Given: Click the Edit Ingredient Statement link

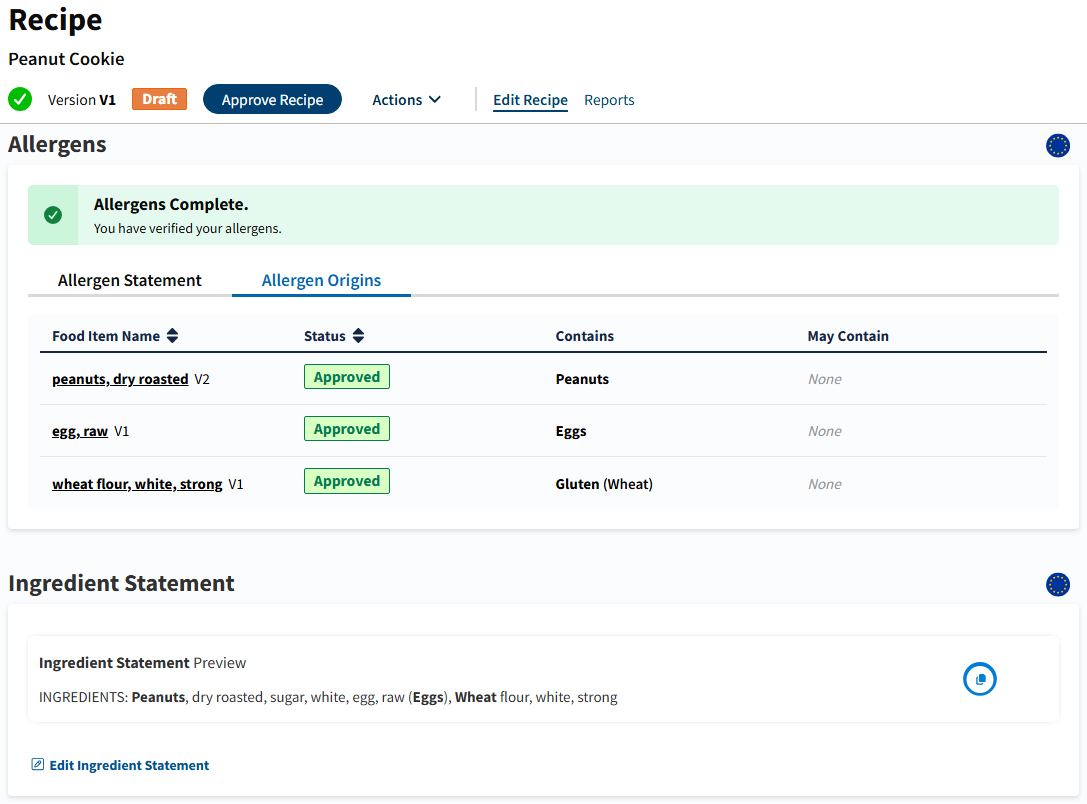Looking at the screenshot, I should [129, 765].
